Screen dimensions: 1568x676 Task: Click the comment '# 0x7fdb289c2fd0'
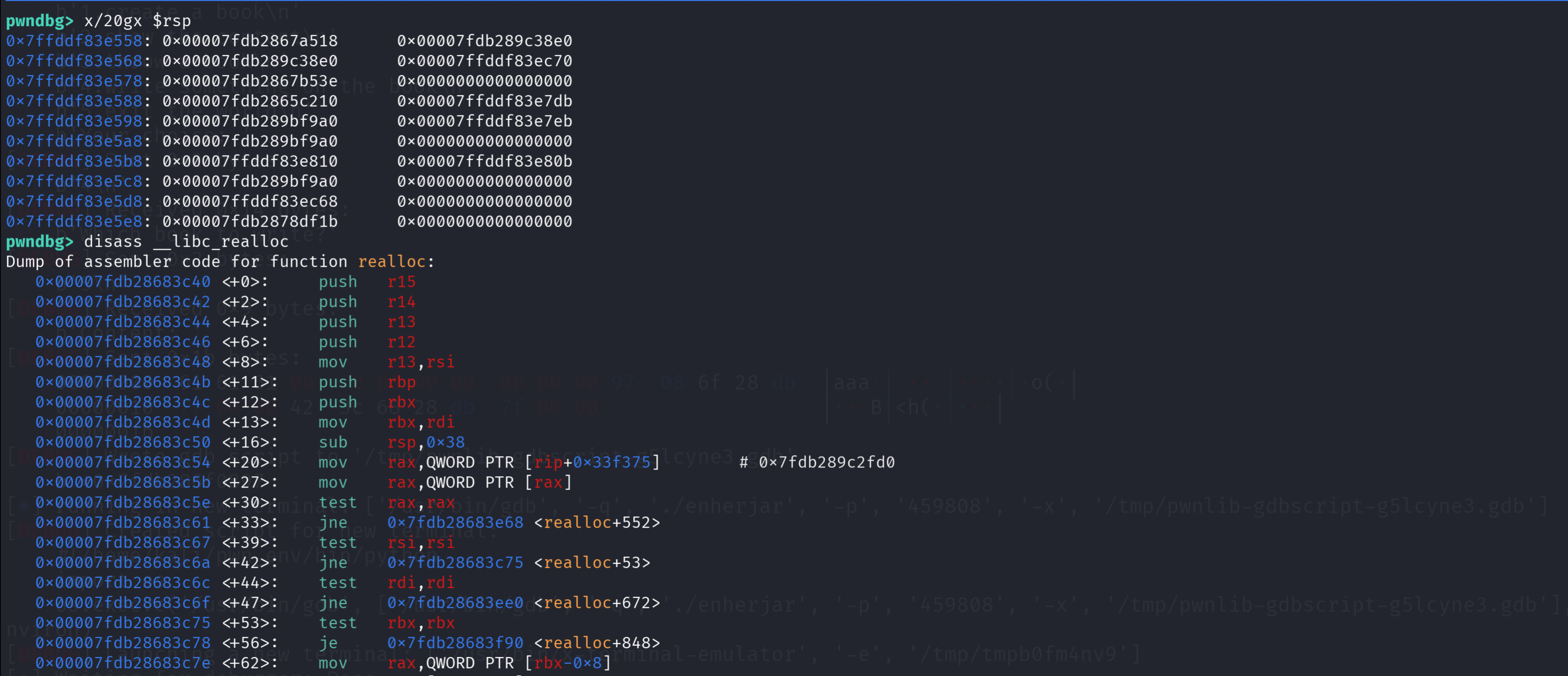[817, 462]
